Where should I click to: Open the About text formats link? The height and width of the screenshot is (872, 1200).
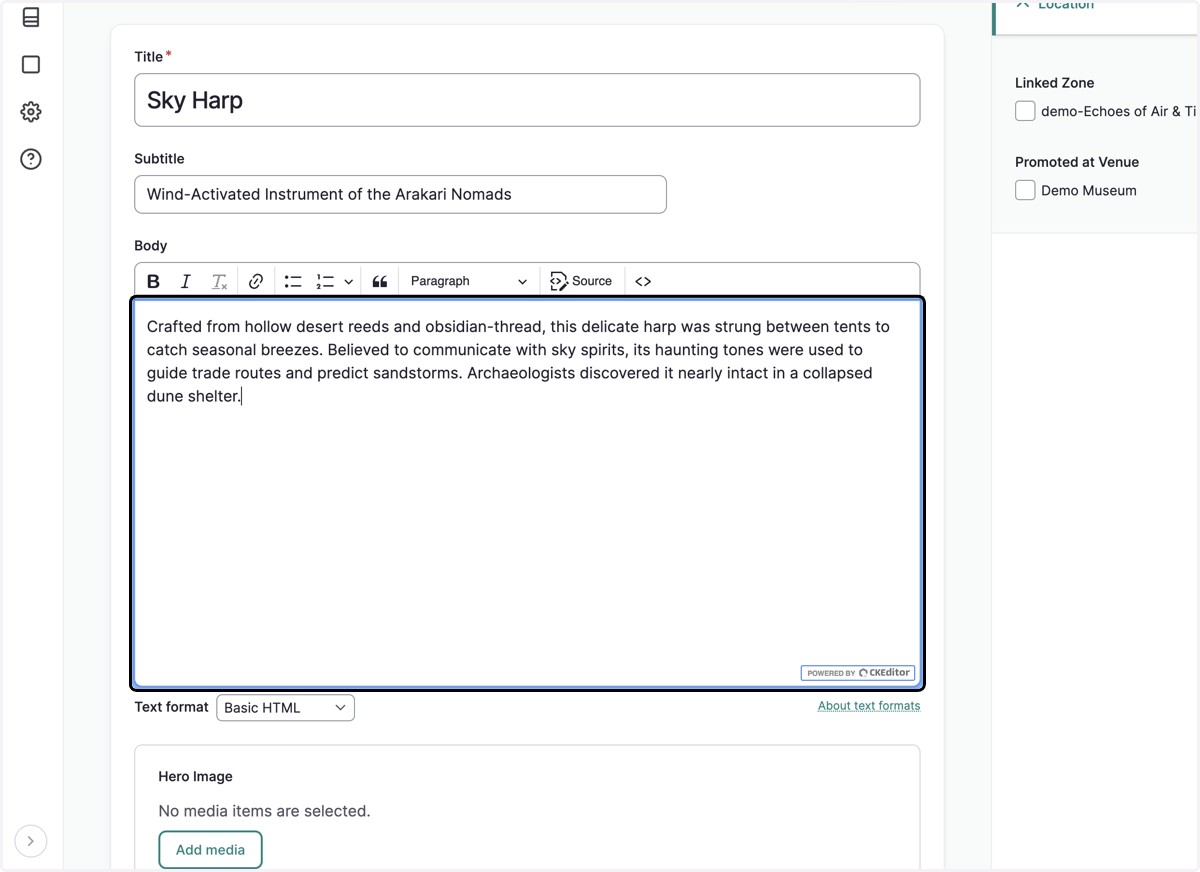click(869, 705)
